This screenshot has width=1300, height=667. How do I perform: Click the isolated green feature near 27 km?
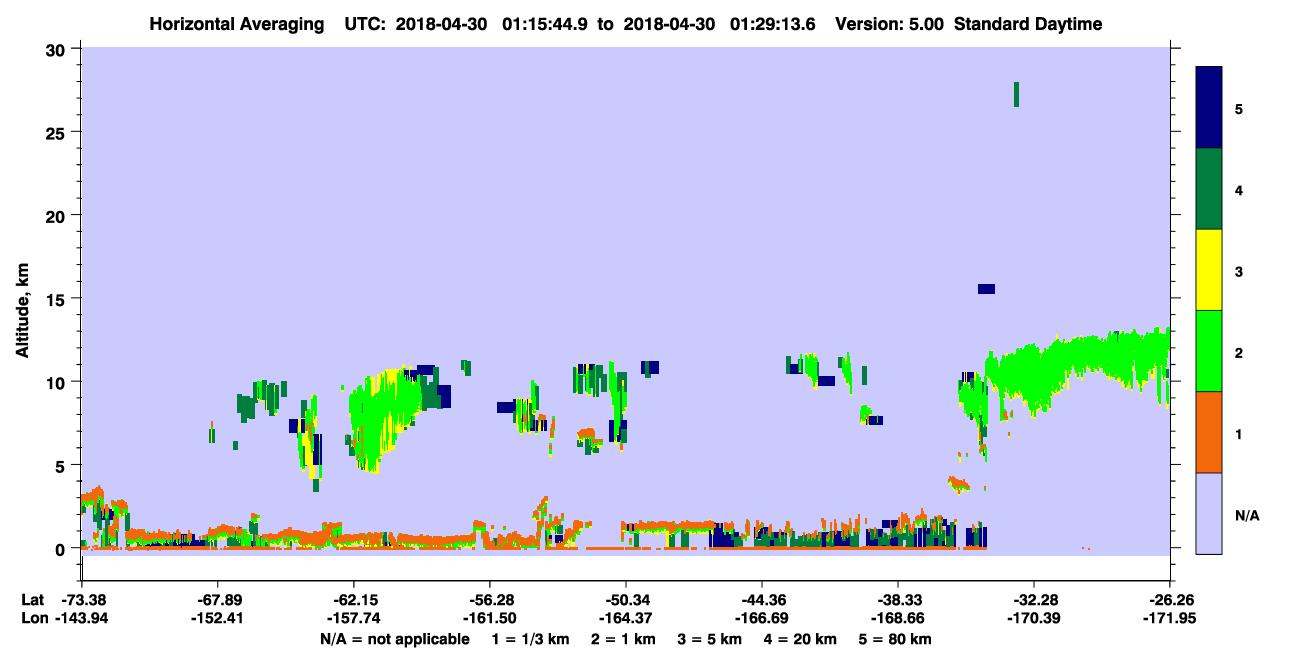pyautogui.click(x=1017, y=94)
